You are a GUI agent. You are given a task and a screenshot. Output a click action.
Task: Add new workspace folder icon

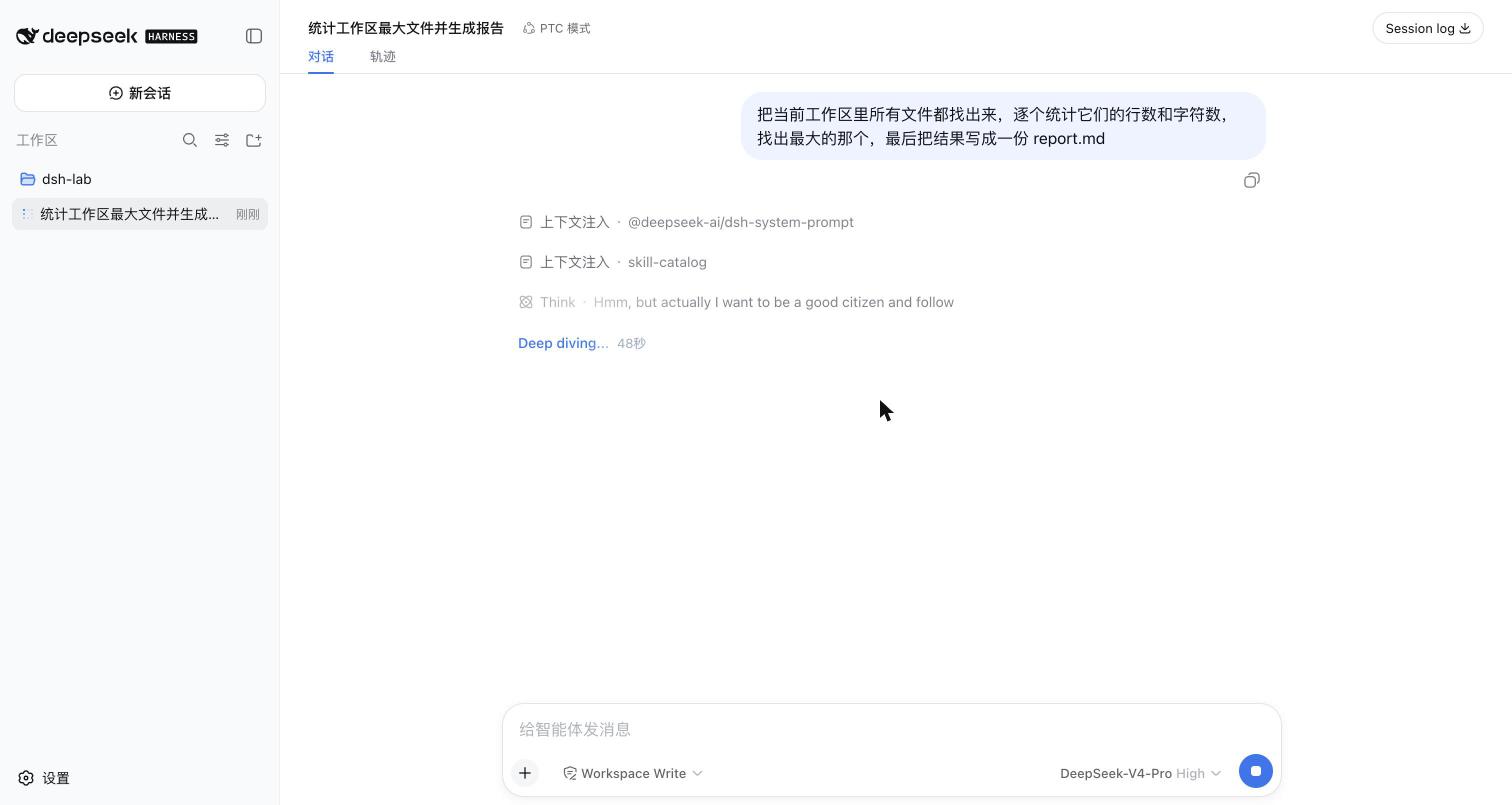[254, 140]
